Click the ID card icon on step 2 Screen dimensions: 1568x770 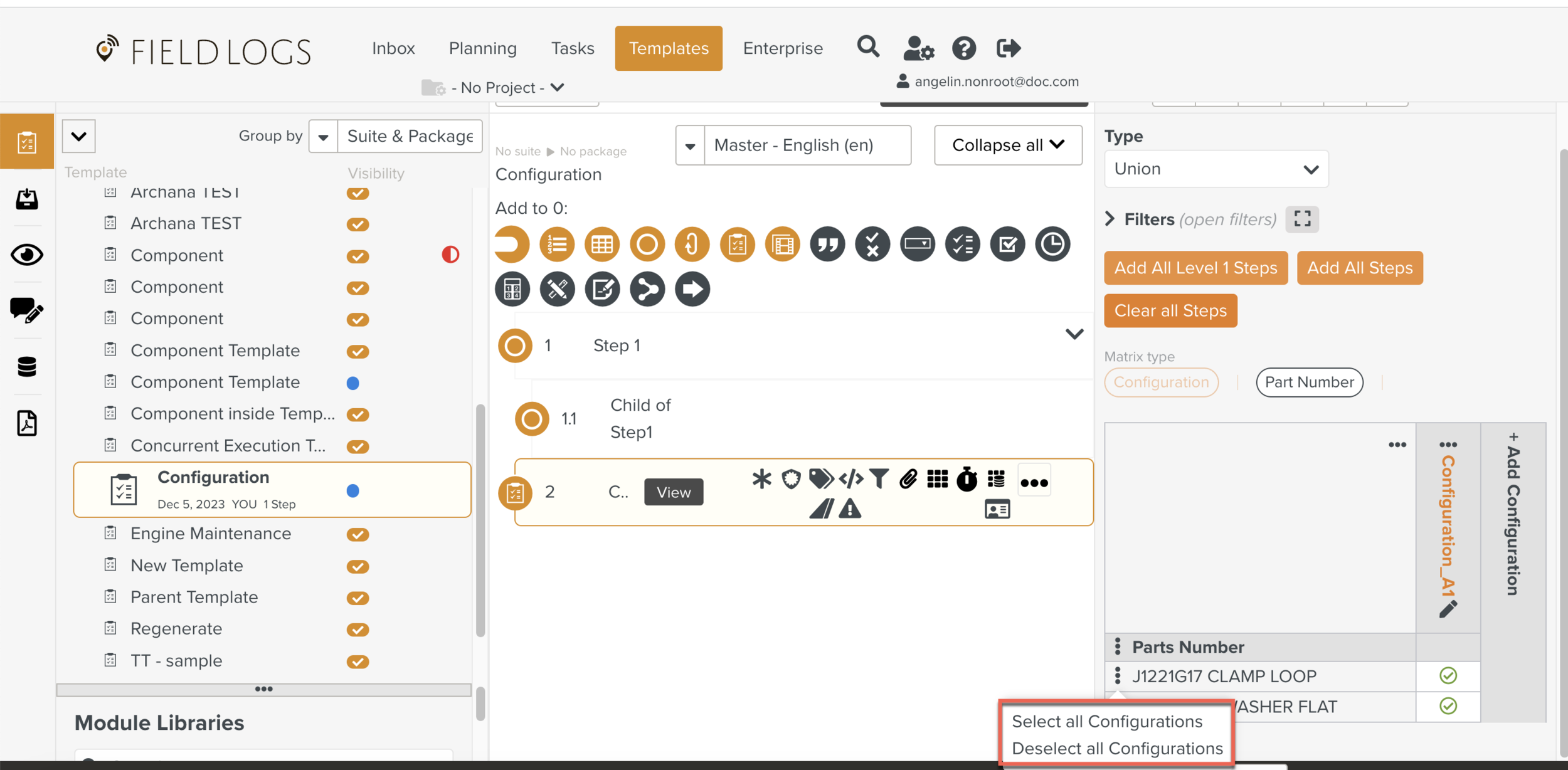997,509
